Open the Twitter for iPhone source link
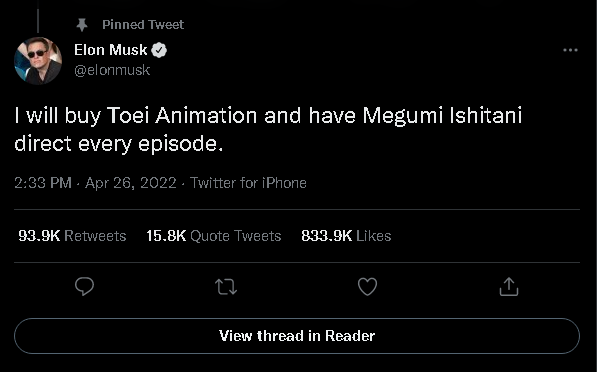 tap(248, 183)
